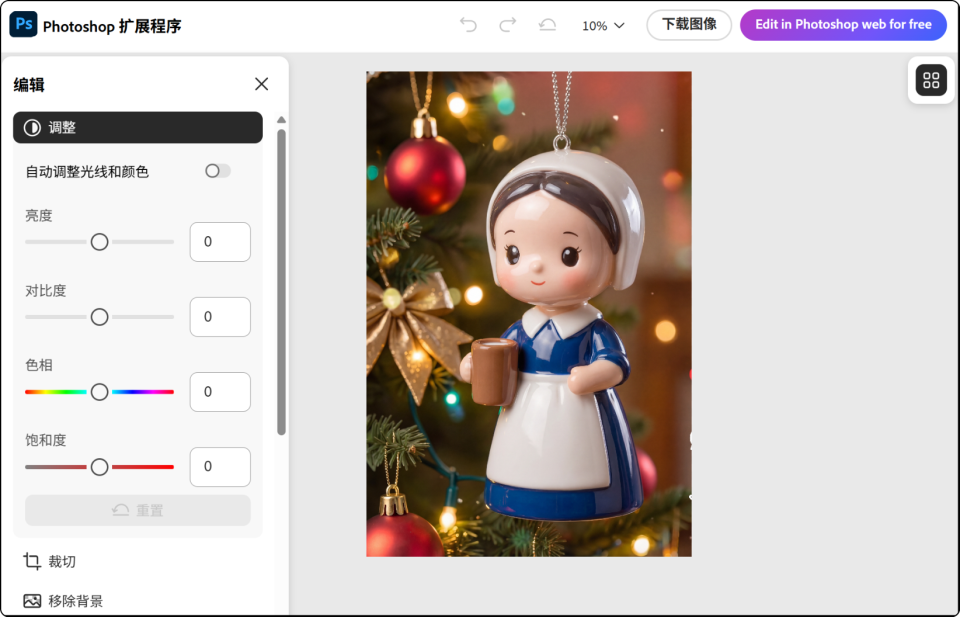Select the 调整 section tab
The width and height of the screenshot is (960, 617).
[x=138, y=127]
